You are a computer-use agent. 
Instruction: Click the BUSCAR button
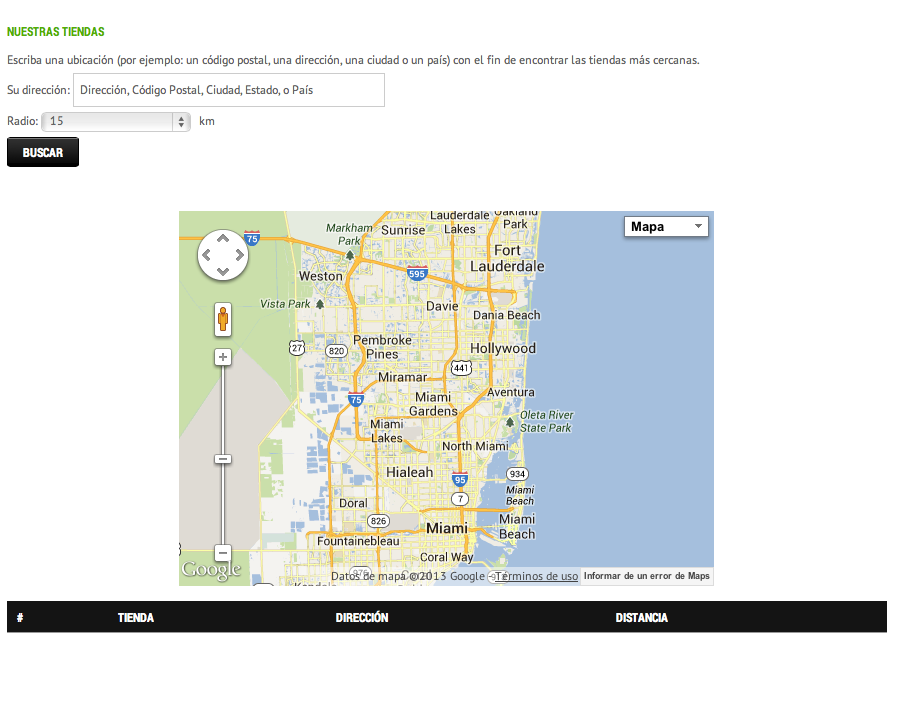[43, 152]
